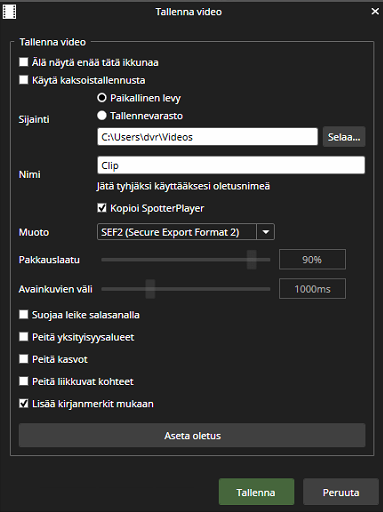Enable 'Peitä yksityisyysalueet' checkbox
The image size is (383, 512).
pyautogui.click(x=24, y=337)
